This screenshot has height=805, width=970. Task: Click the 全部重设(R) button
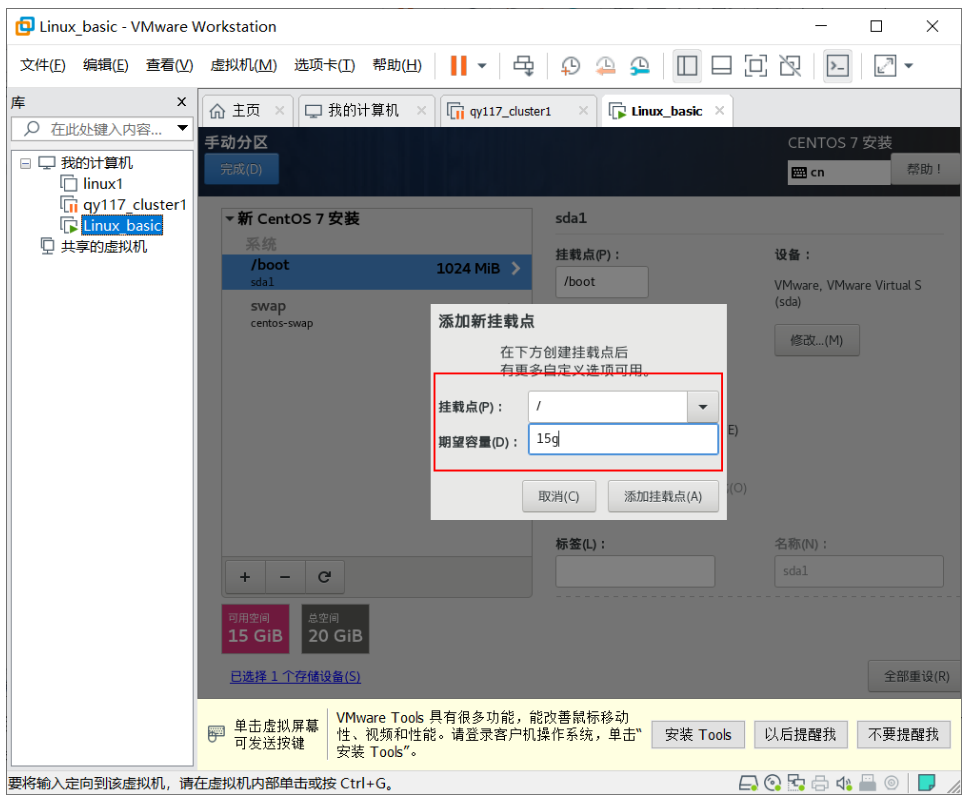(915, 676)
